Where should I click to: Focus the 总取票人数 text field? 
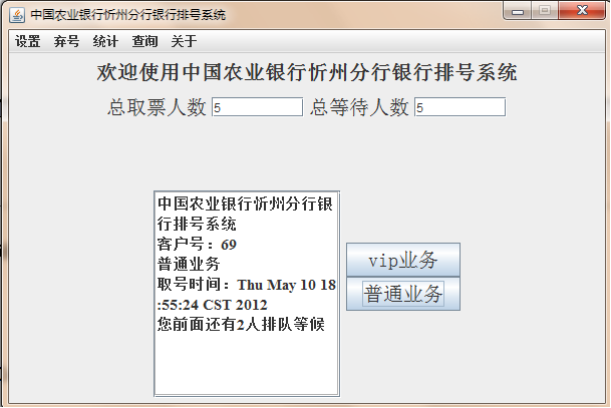point(258,107)
